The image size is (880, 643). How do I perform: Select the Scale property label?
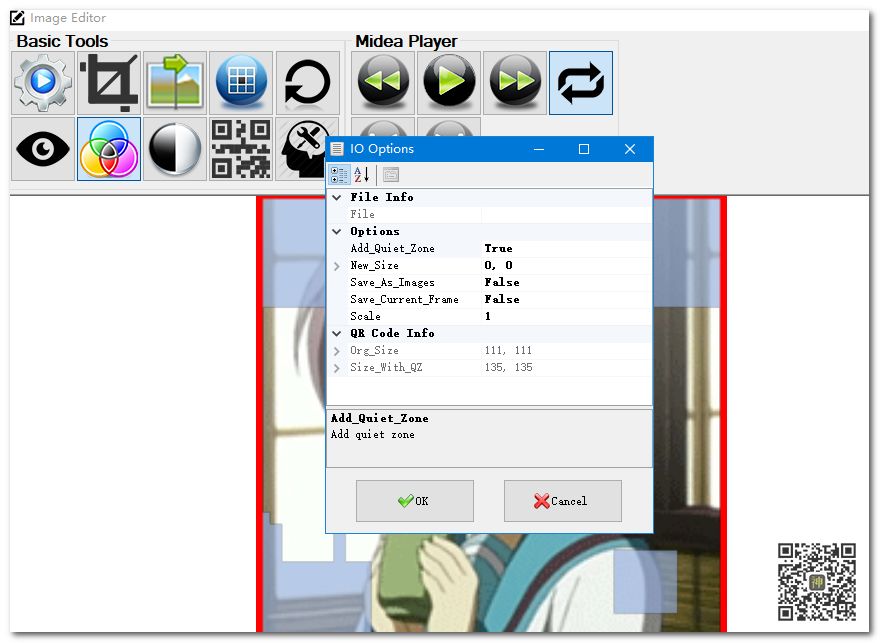pos(365,316)
